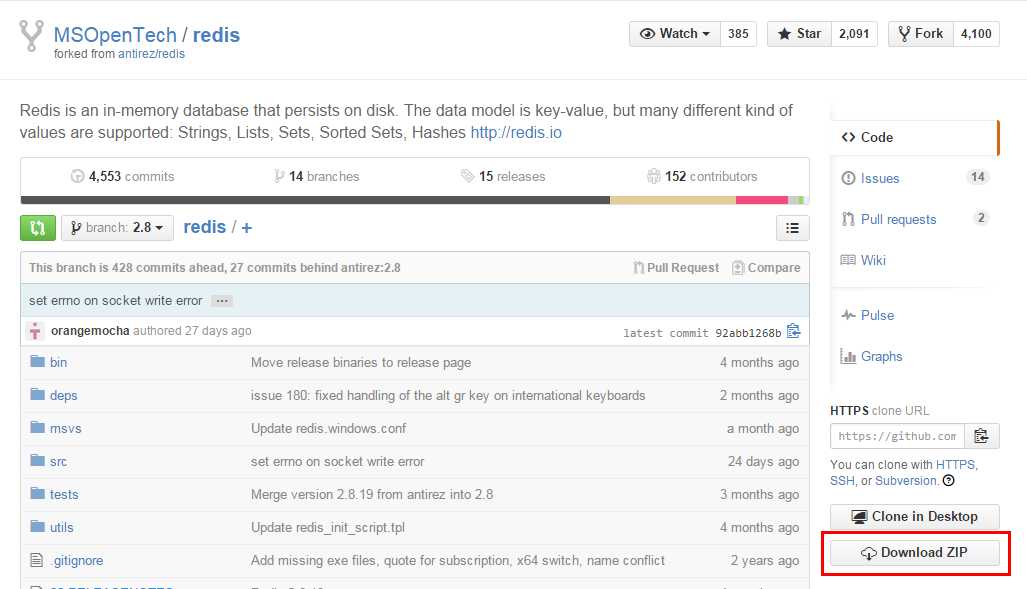The image size is (1027, 589).
Task: Click the .gitignore file icon
Action: pyautogui.click(x=37, y=560)
